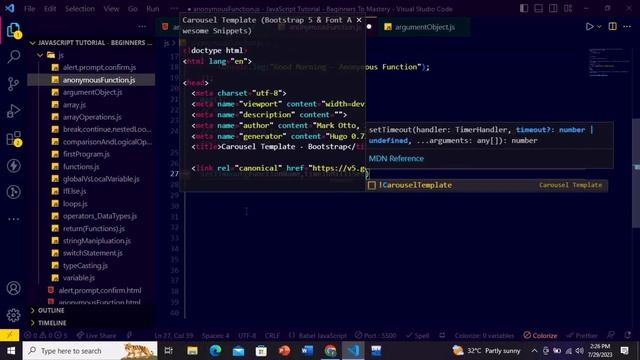
Task: Open Microsoft Edge from taskbar
Action: tap(215, 351)
